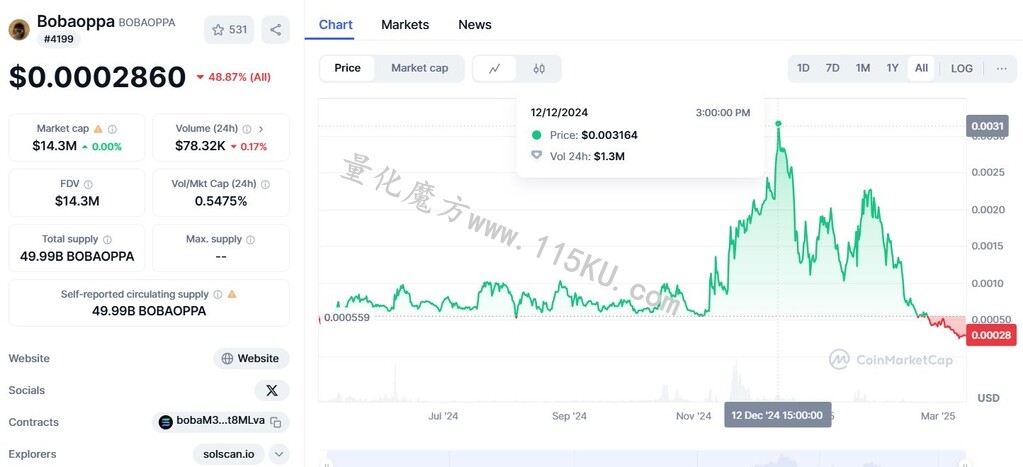This screenshot has height=467, width=1023.
Task: Copy the bobaM3...t8MLva contract address
Action: [x=276, y=422]
